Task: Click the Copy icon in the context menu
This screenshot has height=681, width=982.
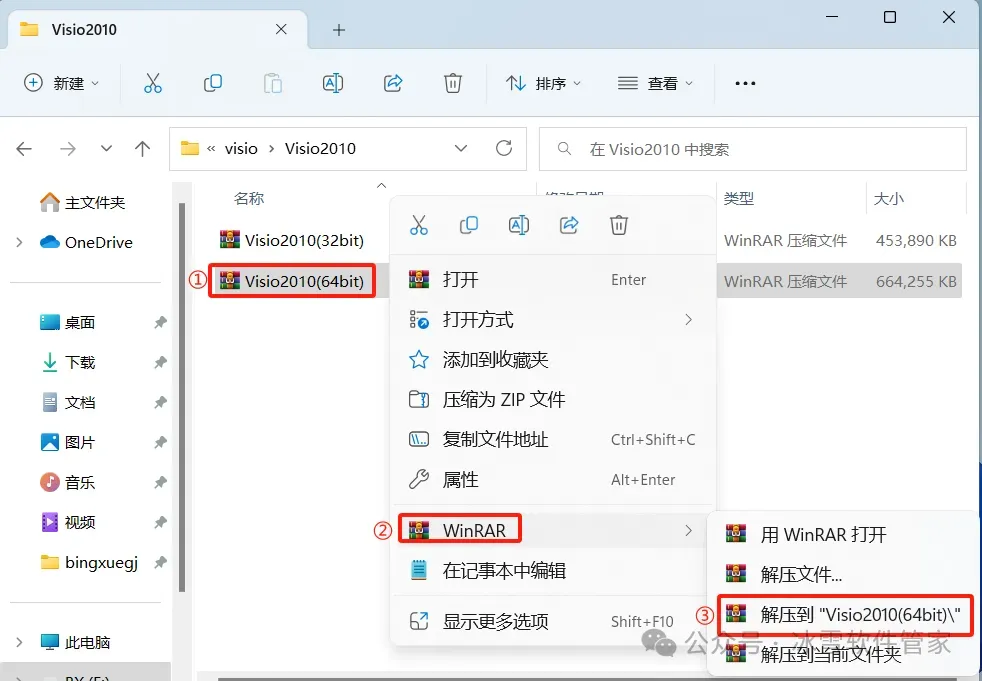Action: click(x=468, y=225)
